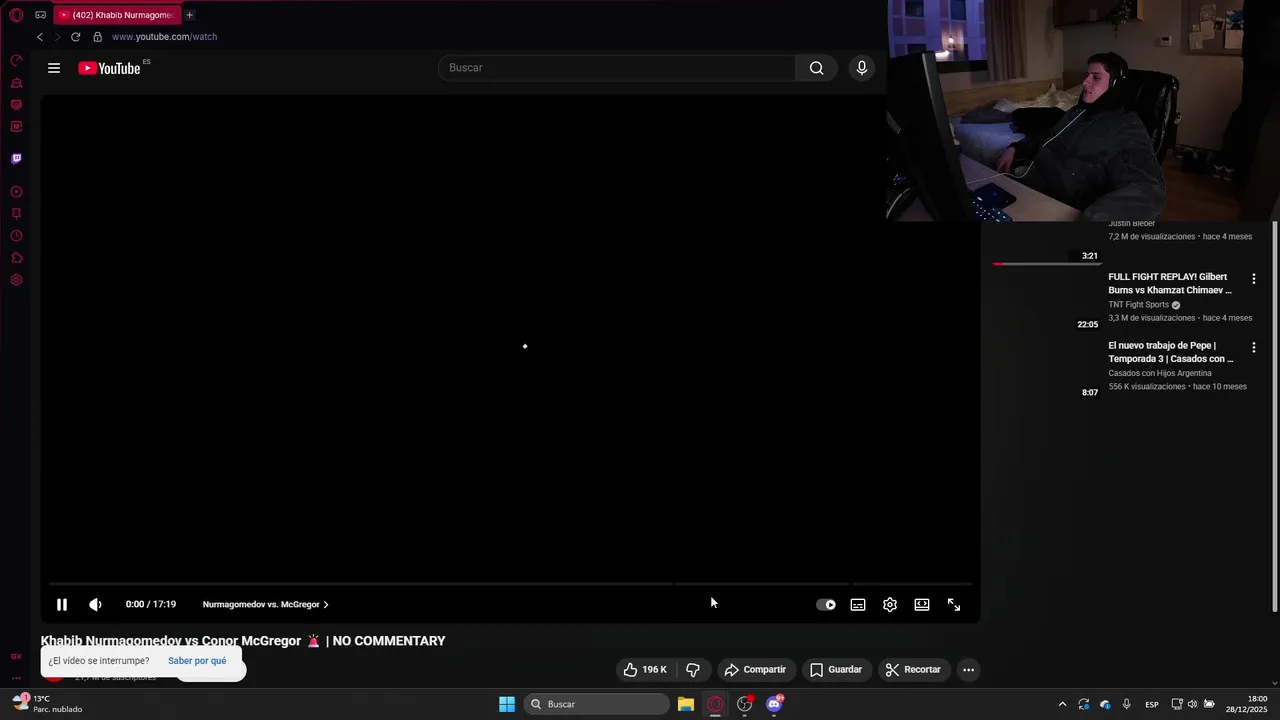Open the Recortar clip tool
Viewport: 1280px width, 720px height.
[x=913, y=670]
